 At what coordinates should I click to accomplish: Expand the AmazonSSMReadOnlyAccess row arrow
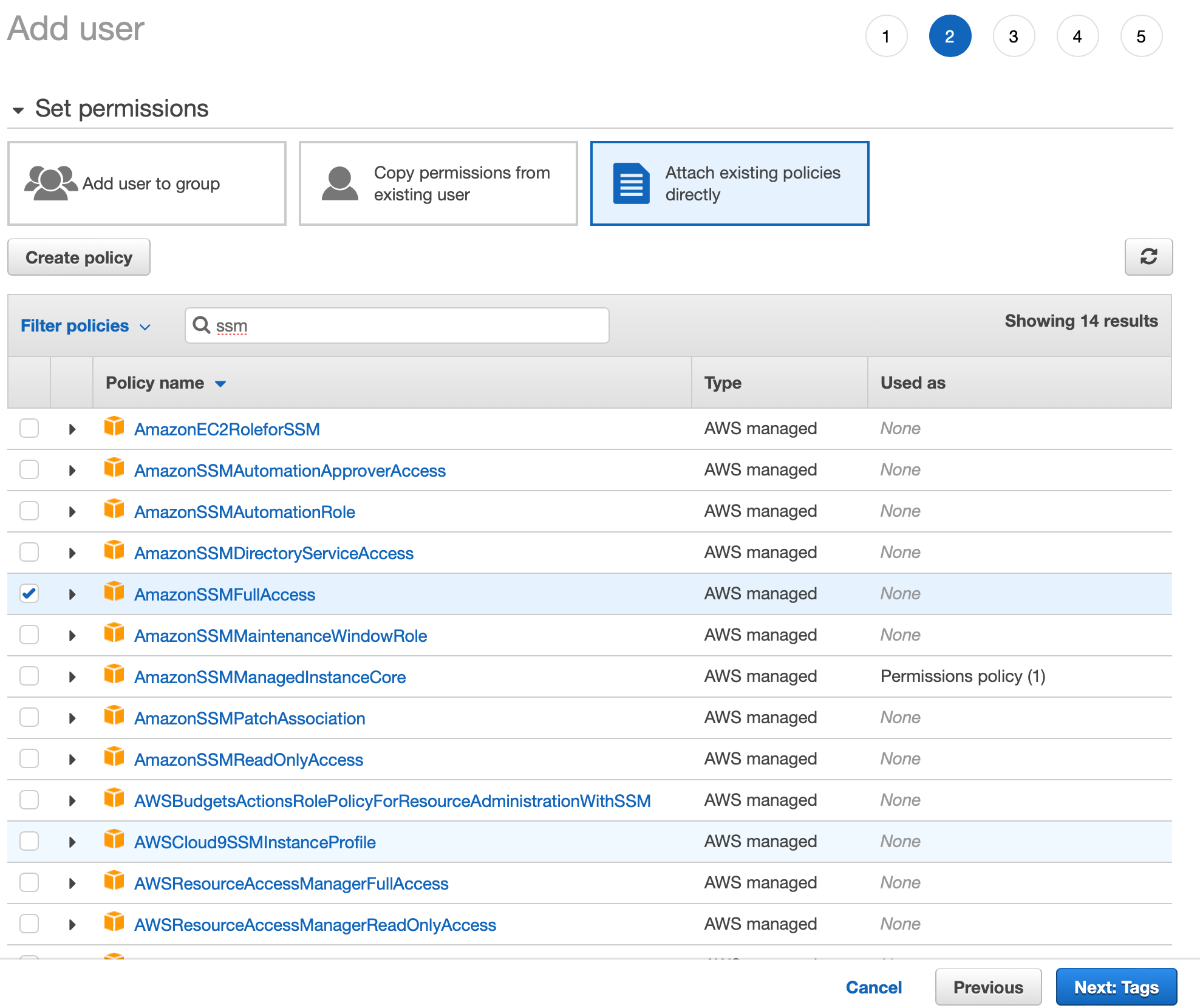[72, 760]
